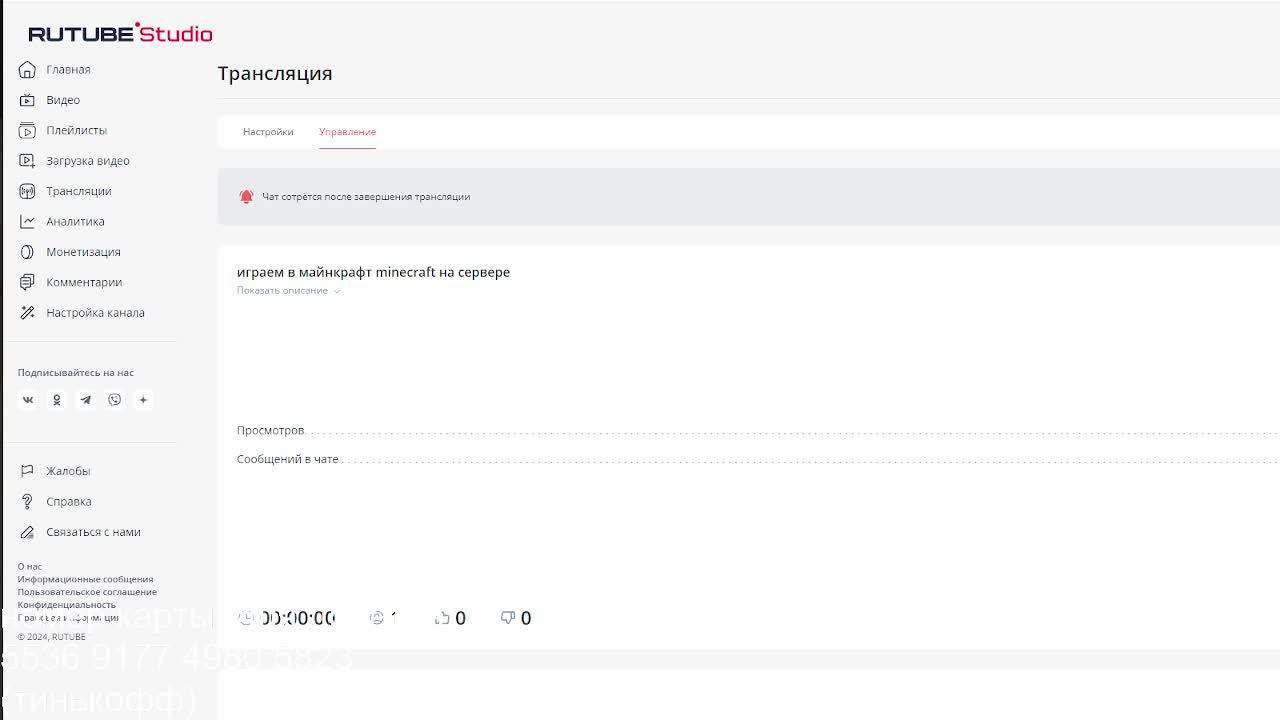Click the Загрузка видео upload icon
The height and width of the screenshot is (720, 1280).
pos(27,161)
